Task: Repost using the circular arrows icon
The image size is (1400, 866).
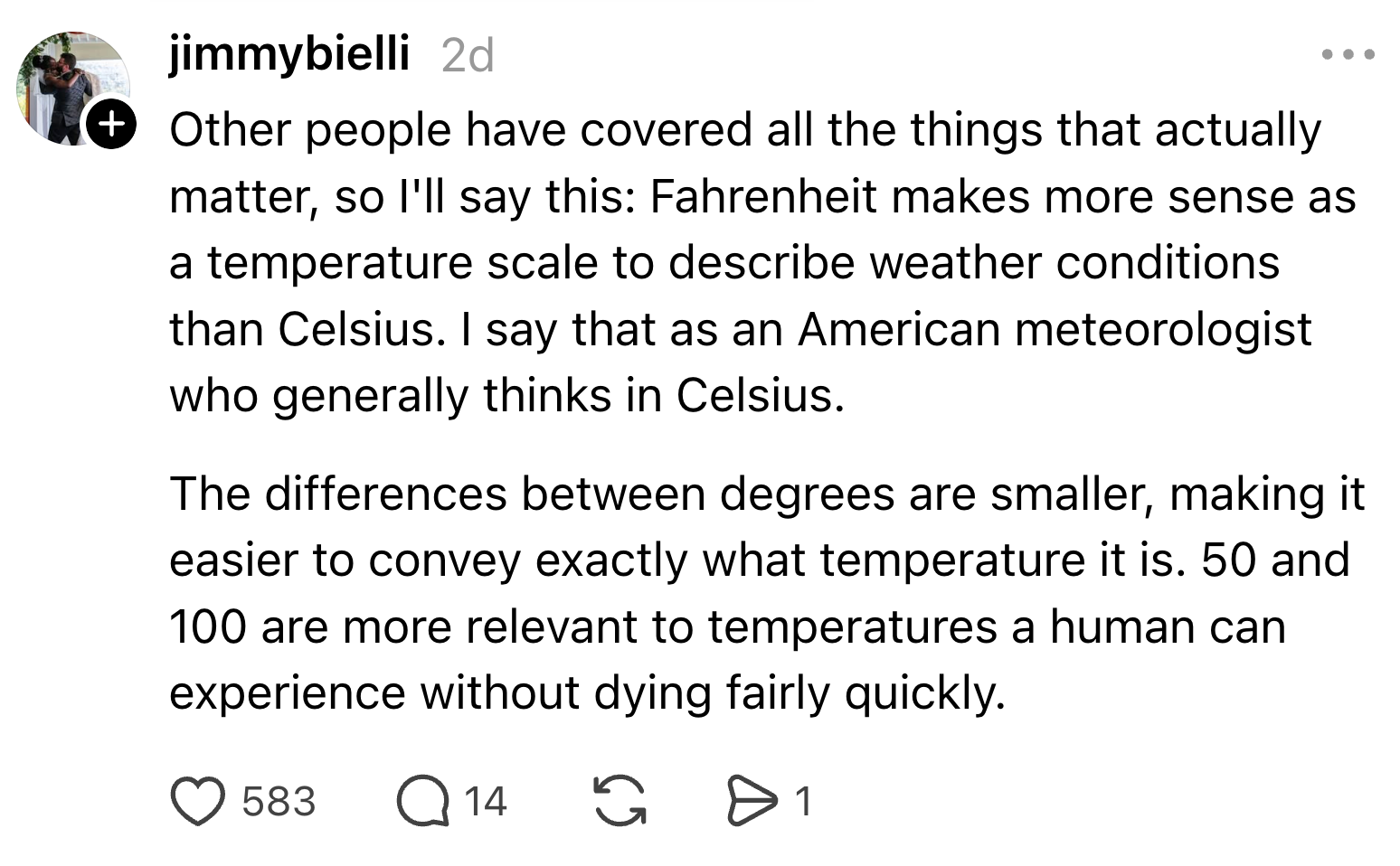Action: 620,802
